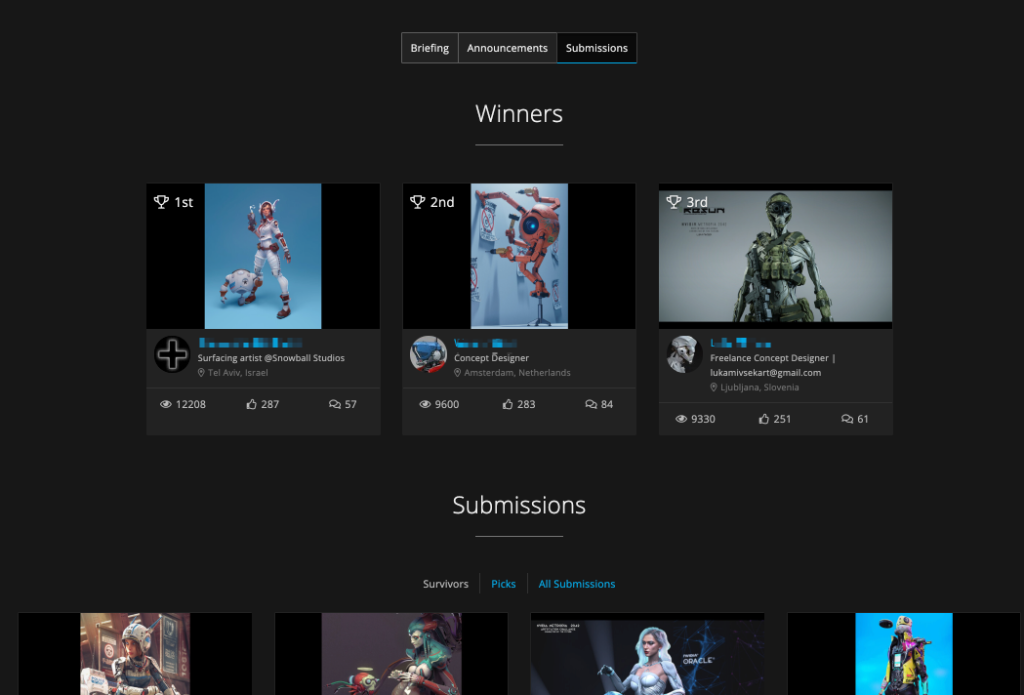Click the Submissions section heading

pyautogui.click(x=519, y=505)
